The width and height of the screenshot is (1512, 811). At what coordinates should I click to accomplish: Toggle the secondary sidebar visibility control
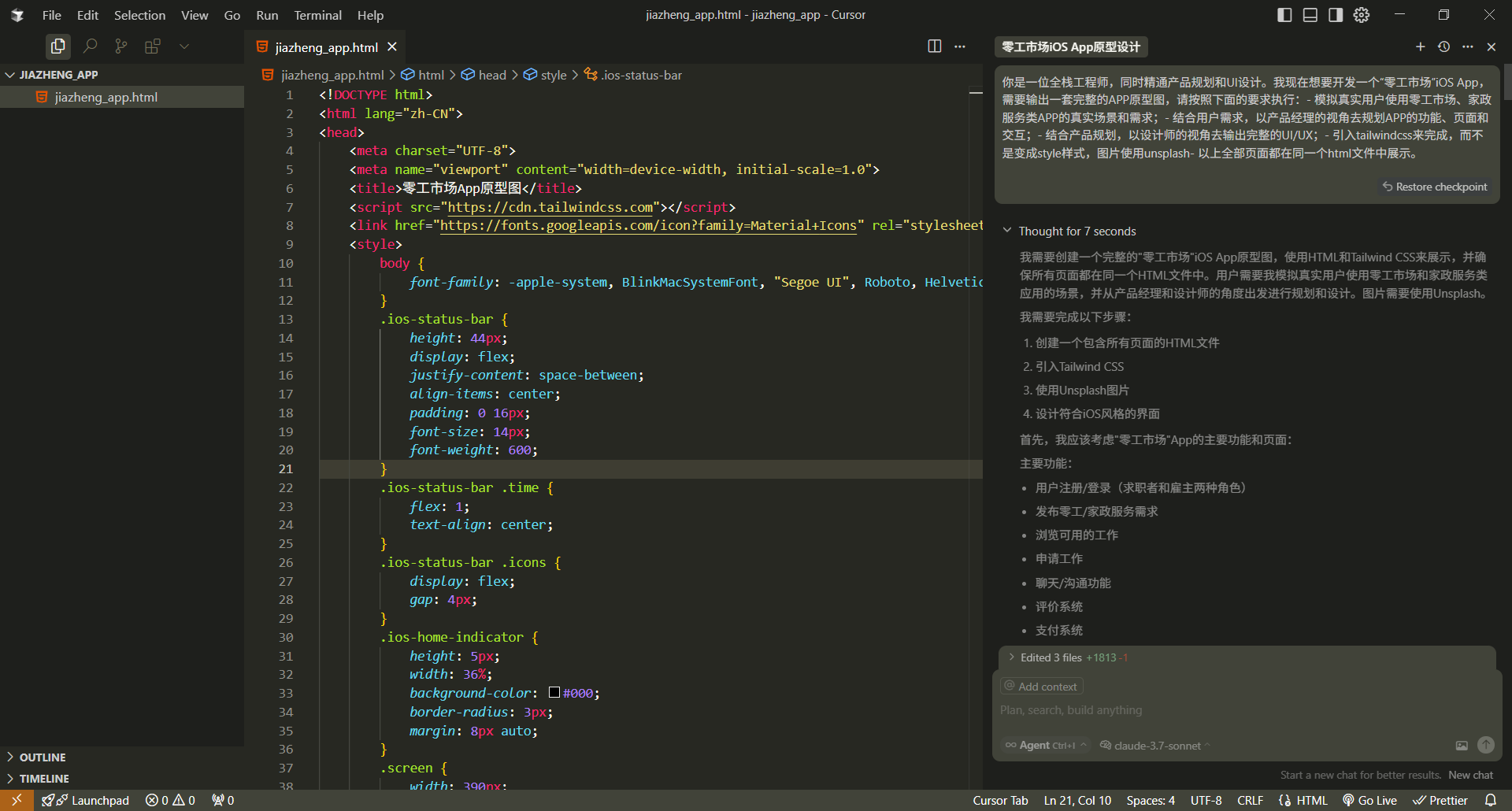[1336, 14]
